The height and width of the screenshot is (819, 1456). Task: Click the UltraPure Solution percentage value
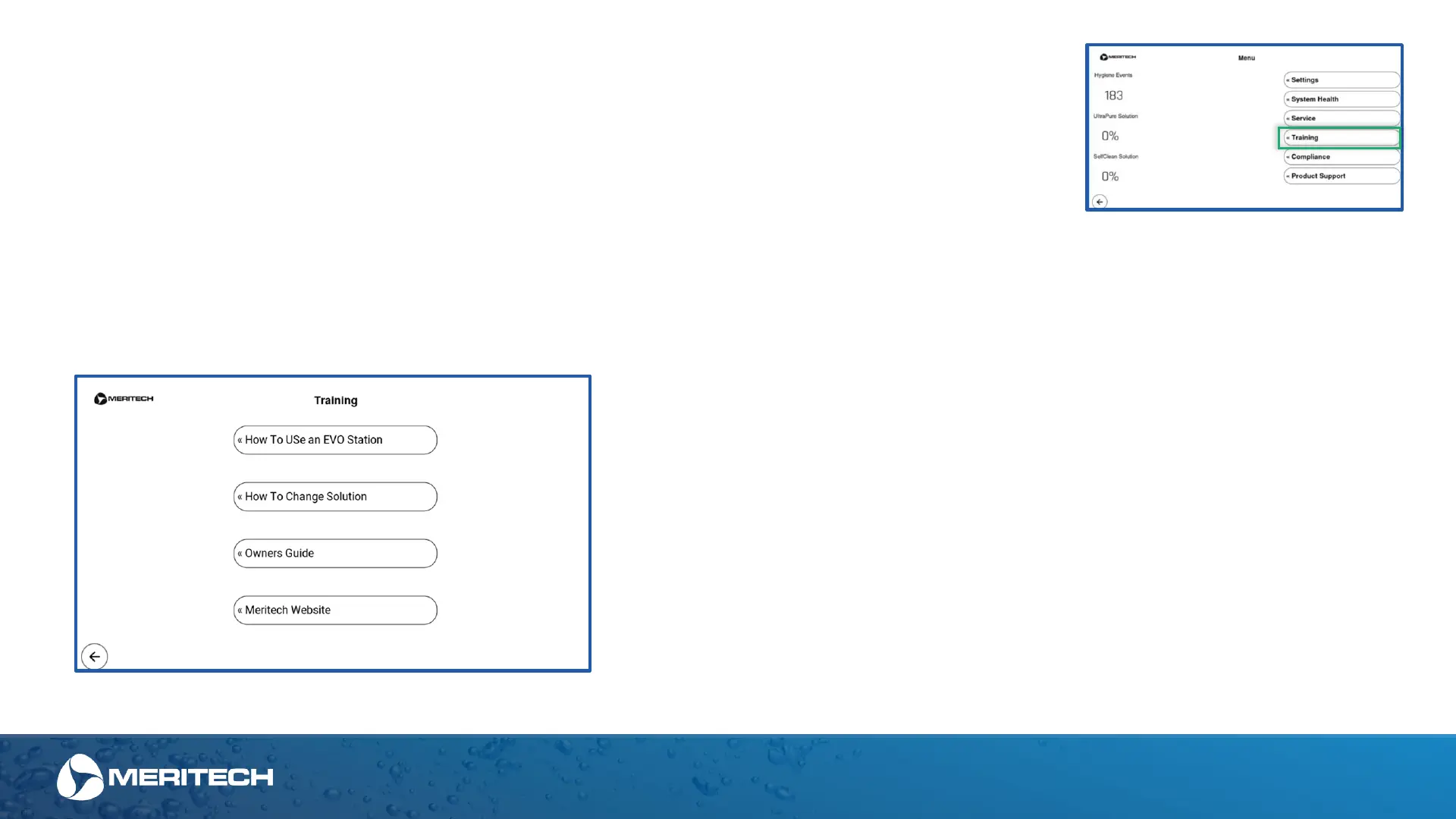tap(1110, 136)
